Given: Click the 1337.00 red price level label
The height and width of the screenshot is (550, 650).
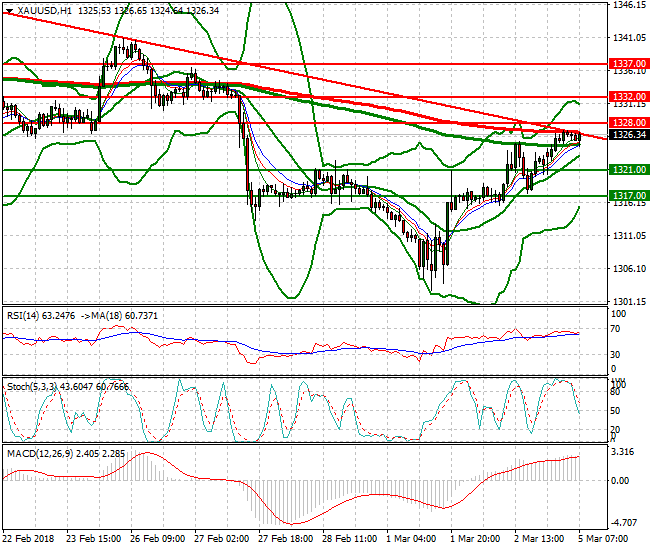Looking at the screenshot, I should click(x=629, y=64).
